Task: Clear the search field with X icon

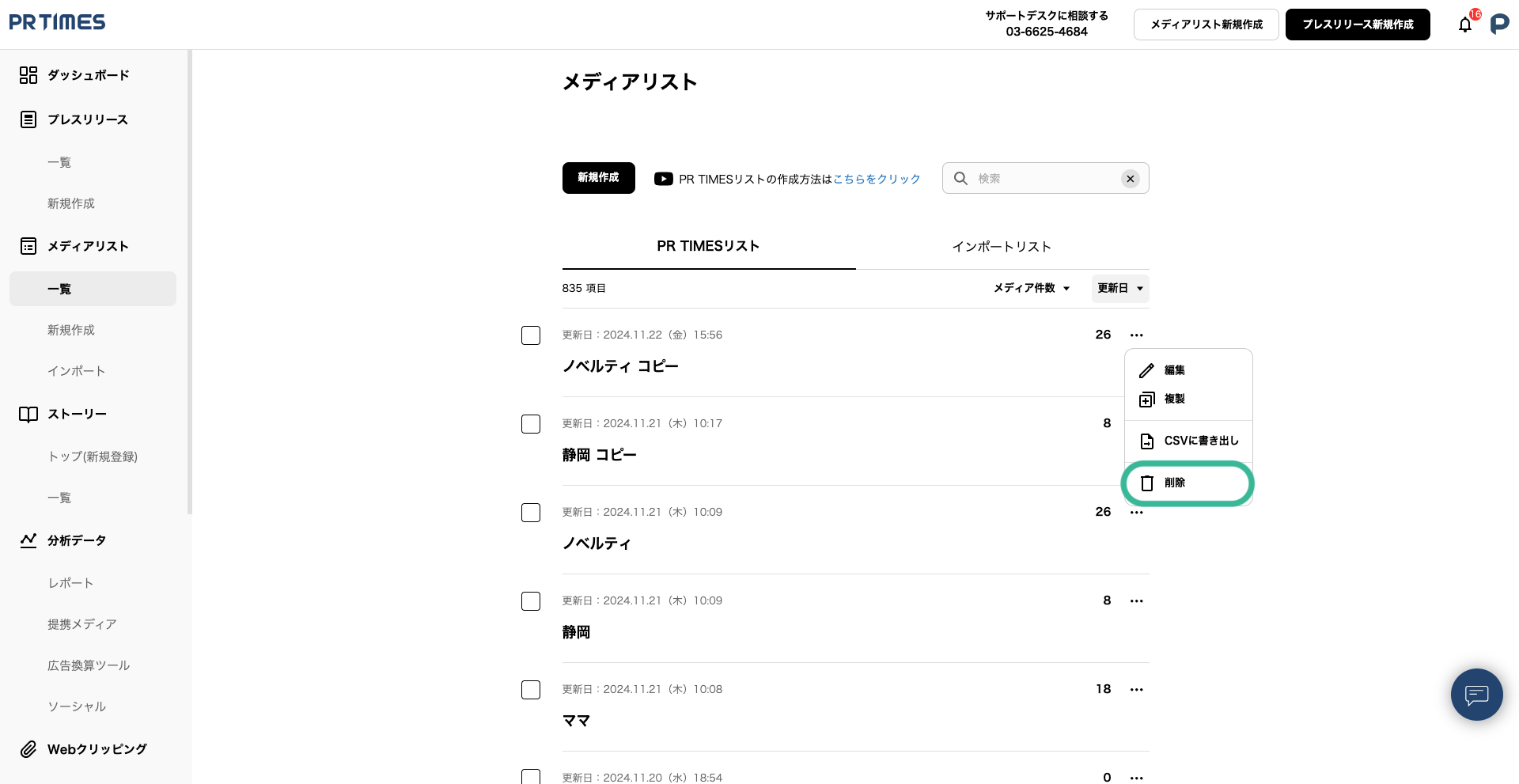Action: pyautogui.click(x=1130, y=179)
